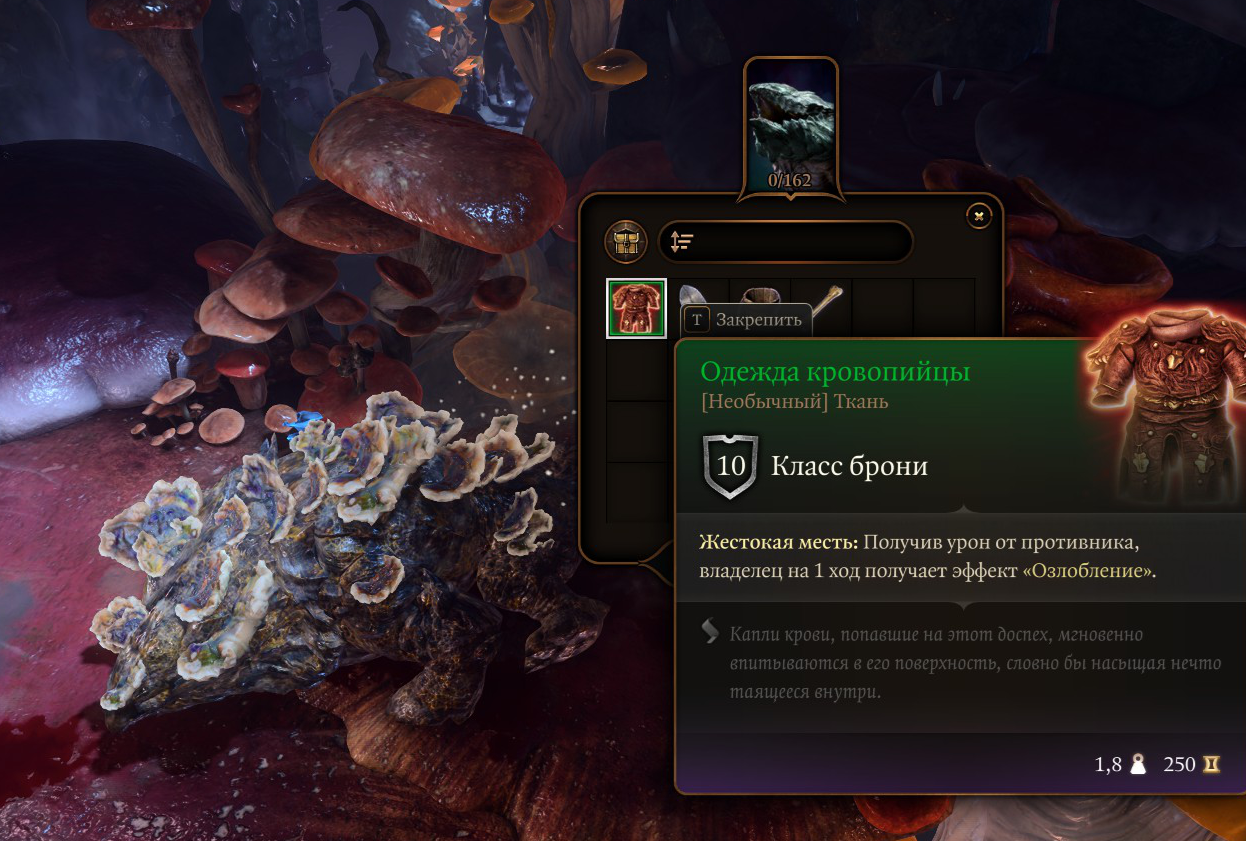Take all loot with the chest icon
The image size is (1246, 841).
pyautogui.click(x=626, y=242)
